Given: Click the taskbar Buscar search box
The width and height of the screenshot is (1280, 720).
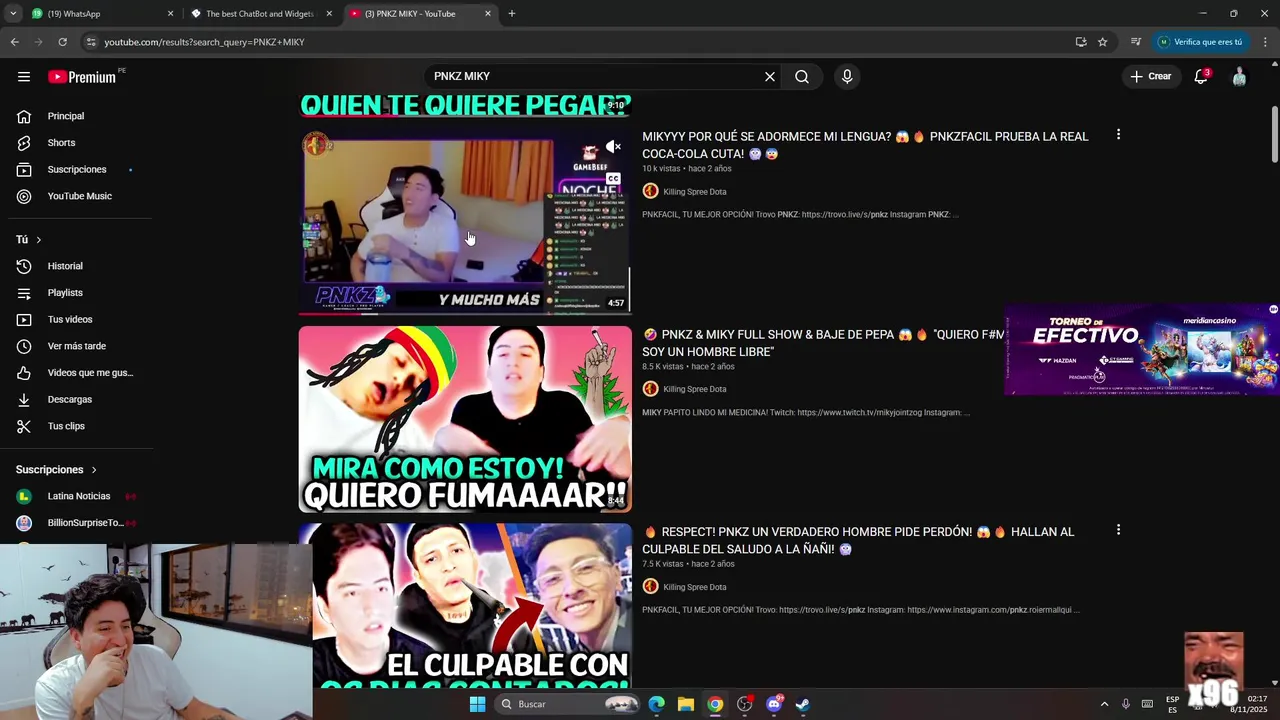Looking at the screenshot, I should (x=567, y=704).
